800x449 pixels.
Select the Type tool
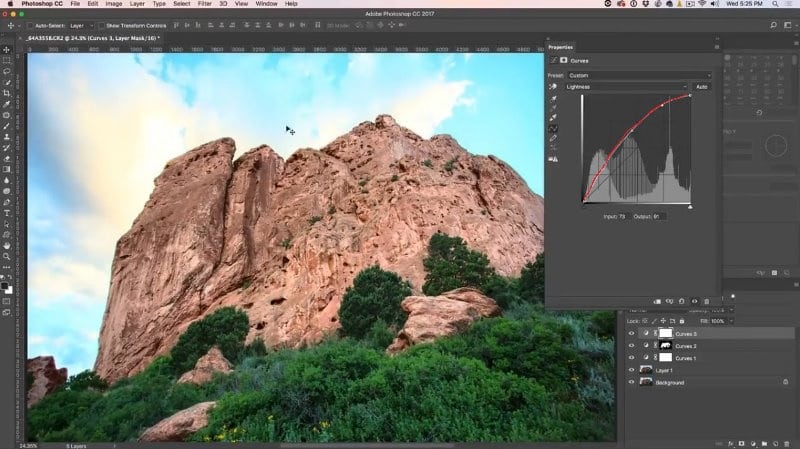[7, 213]
